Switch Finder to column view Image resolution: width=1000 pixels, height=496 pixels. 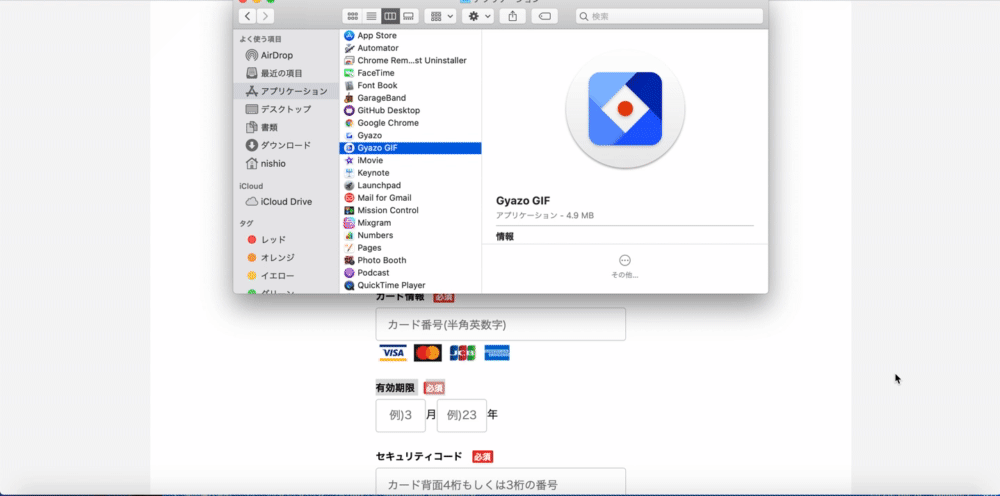pyautogui.click(x=390, y=16)
